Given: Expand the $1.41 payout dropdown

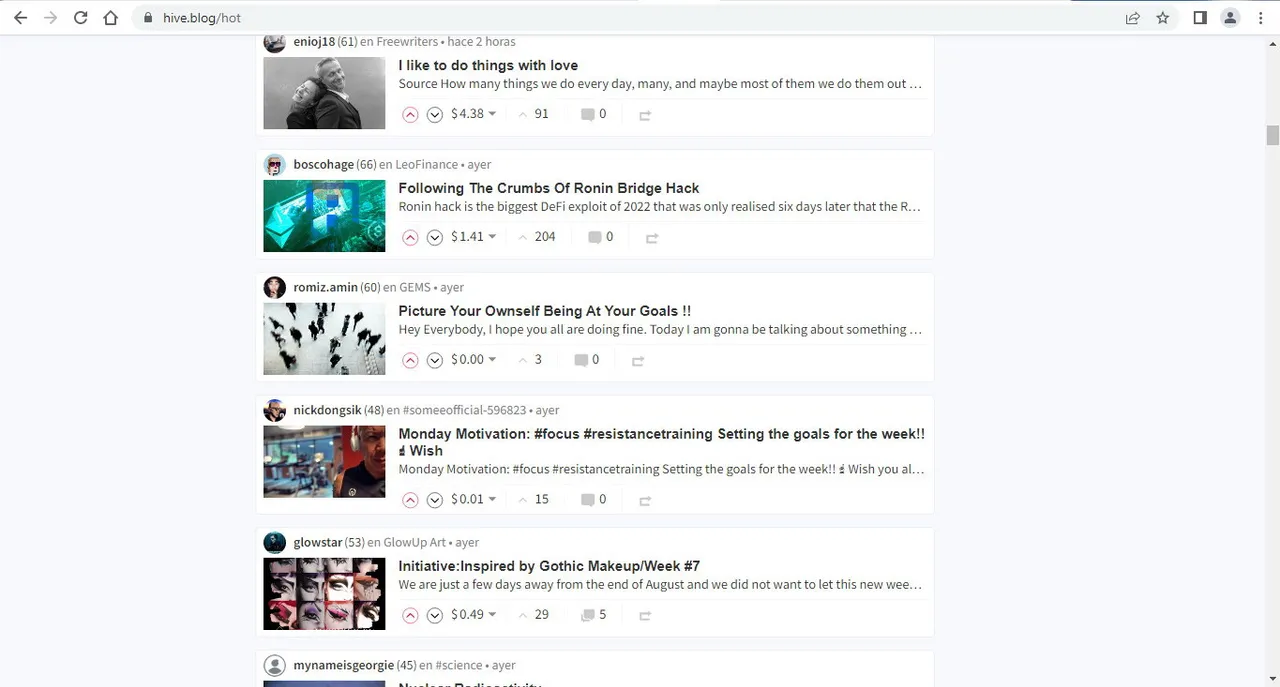Looking at the screenshot, I should point(474,237).
